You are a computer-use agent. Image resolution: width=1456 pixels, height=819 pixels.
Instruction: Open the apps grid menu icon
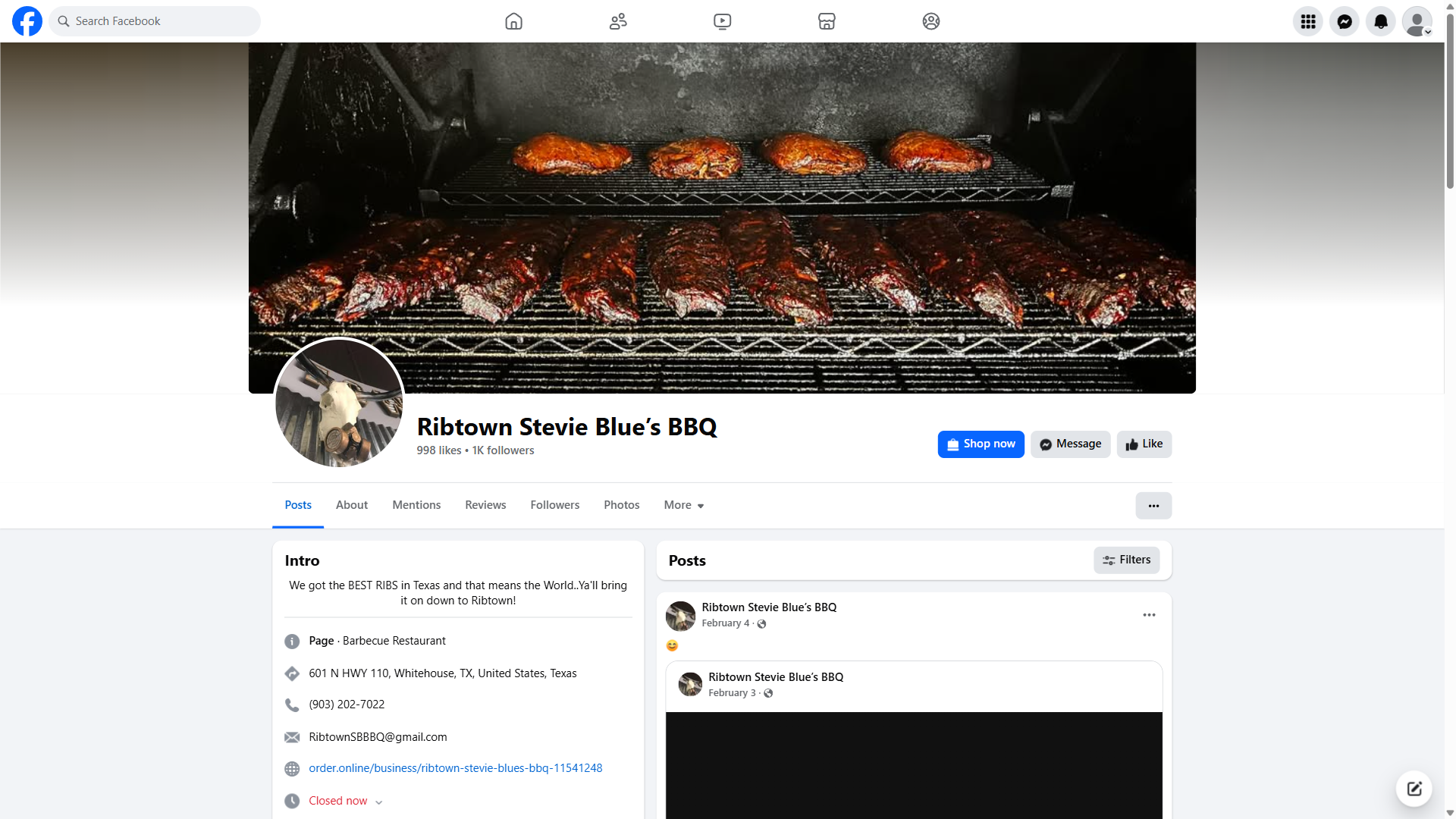1307,21
